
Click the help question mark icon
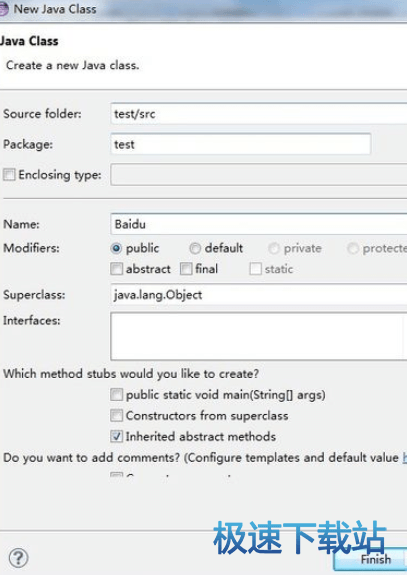(x=18, y=558)
